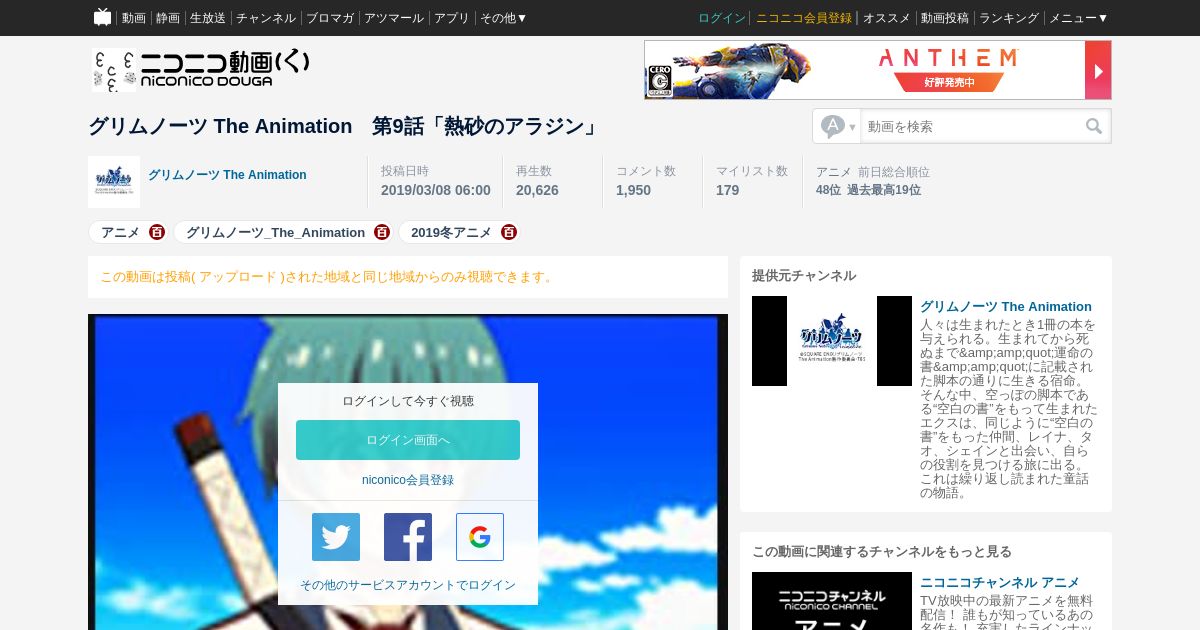The width and height of the screenshot is (1200, 630).
Task: Click the ログイン link in top bar
Action: (x=722, y=18)
